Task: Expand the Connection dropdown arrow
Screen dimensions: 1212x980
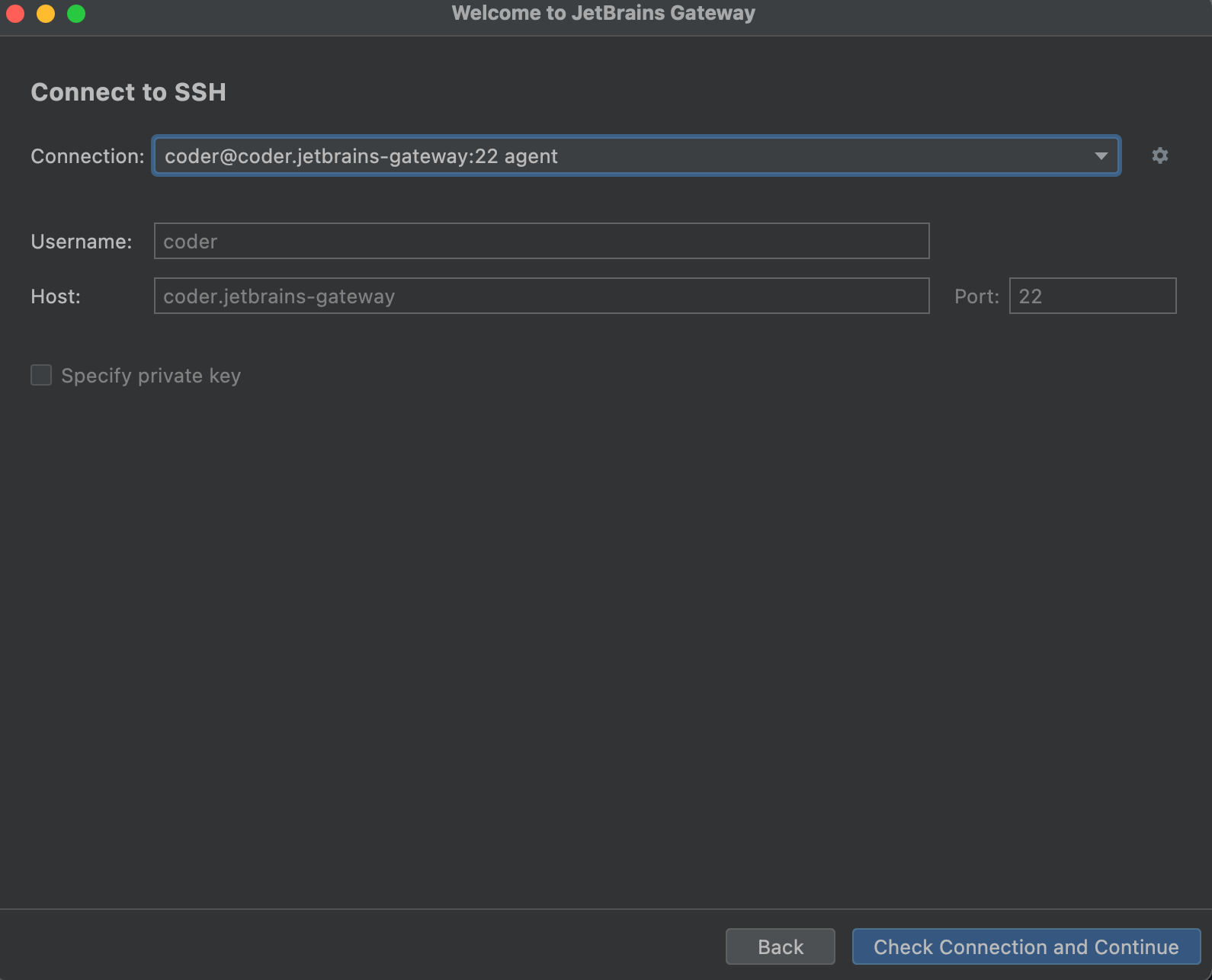Action: pos(1101,155)
